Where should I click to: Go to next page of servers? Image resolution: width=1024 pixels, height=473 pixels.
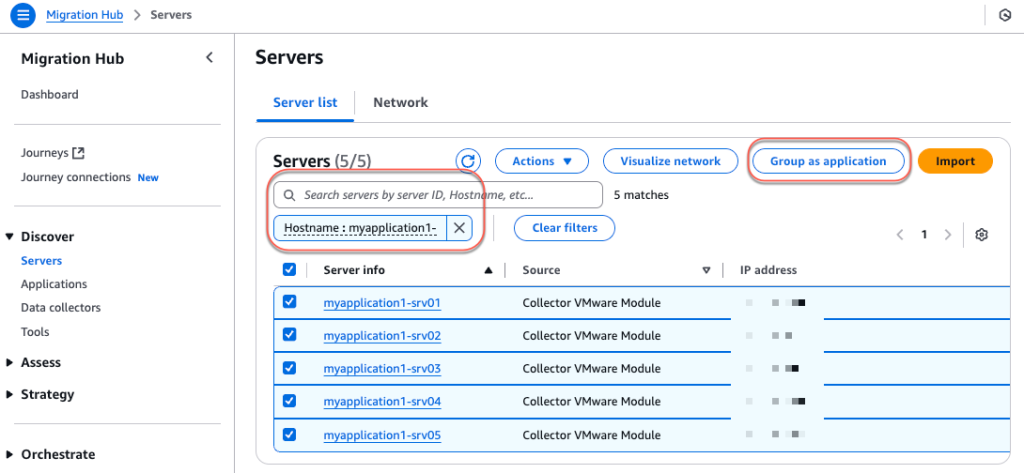pyautogui.click(x=948, y=235)
